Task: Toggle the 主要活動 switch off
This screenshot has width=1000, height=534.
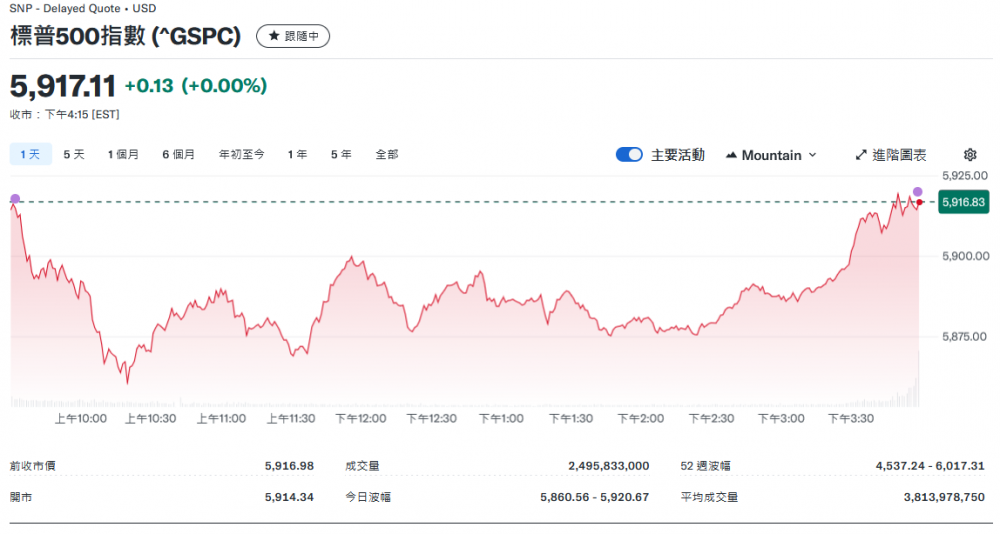Action: click(629, 155)
